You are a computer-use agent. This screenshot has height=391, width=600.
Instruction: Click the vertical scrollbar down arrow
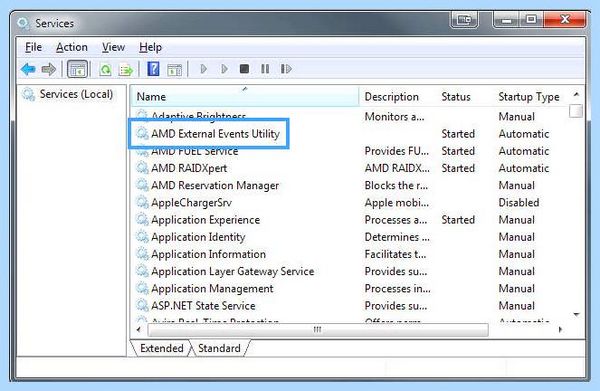coord(576,315)
